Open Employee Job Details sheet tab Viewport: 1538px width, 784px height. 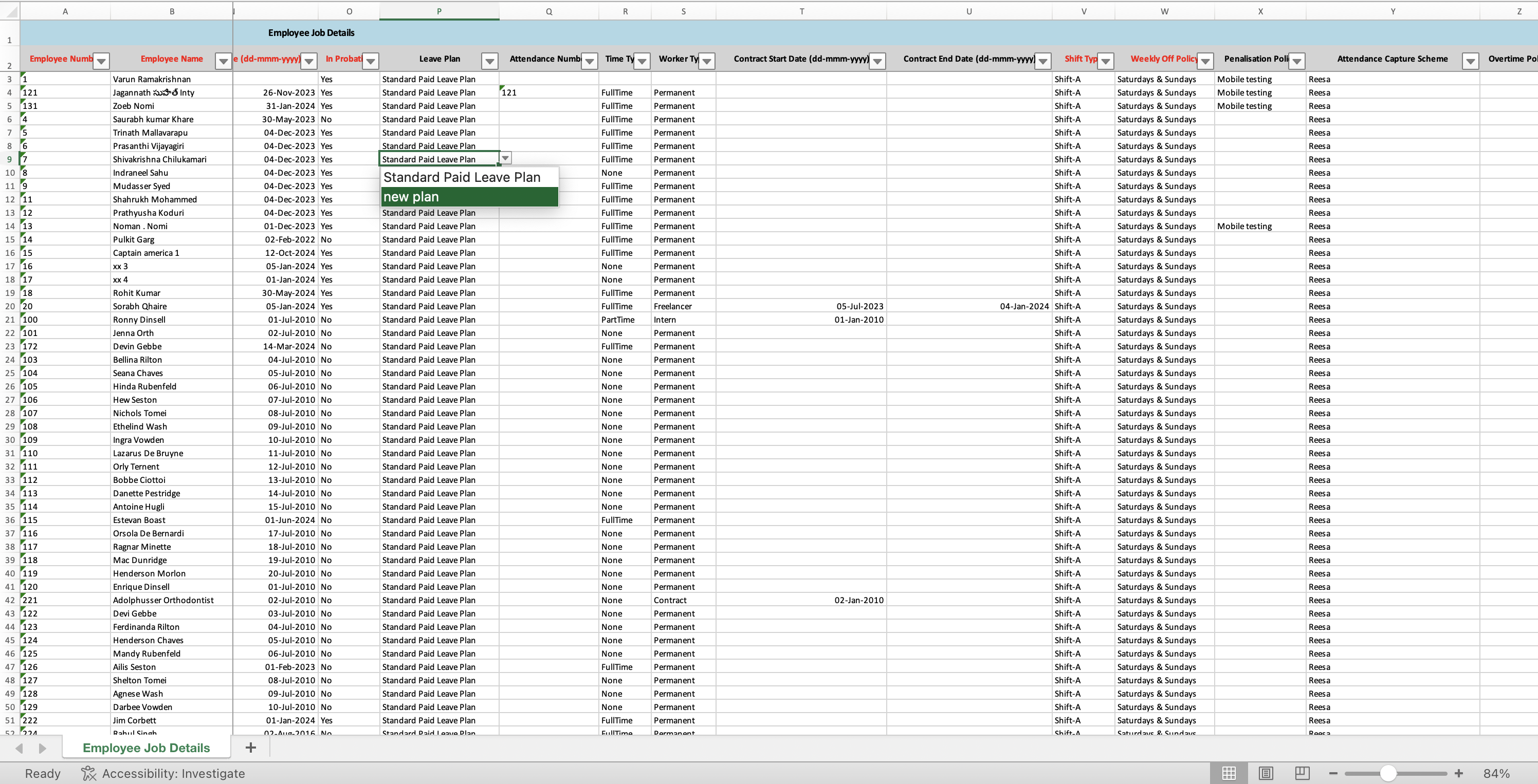(x=147, y=748)
